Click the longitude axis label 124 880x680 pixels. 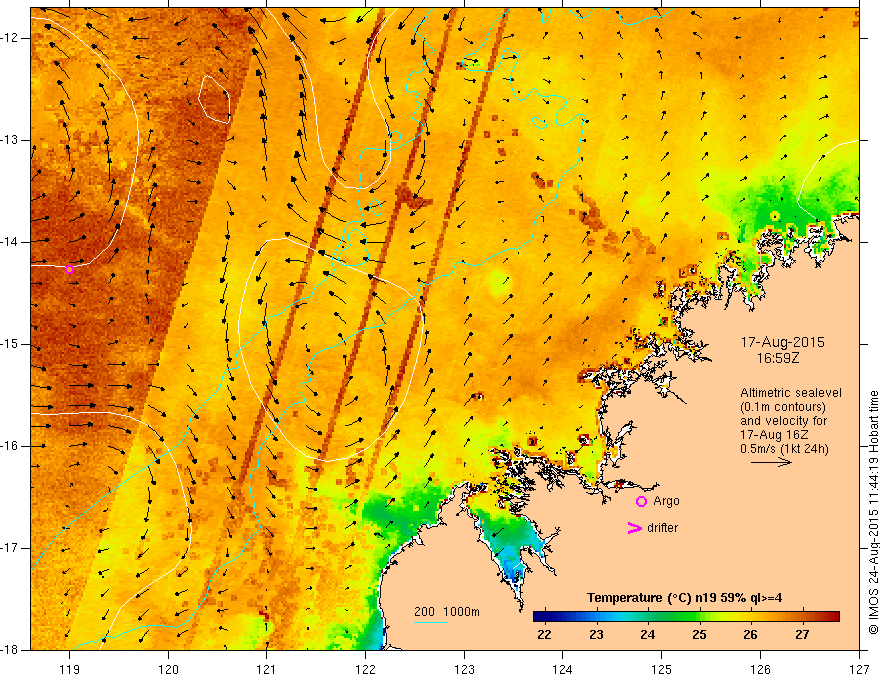tap(563, 669)
